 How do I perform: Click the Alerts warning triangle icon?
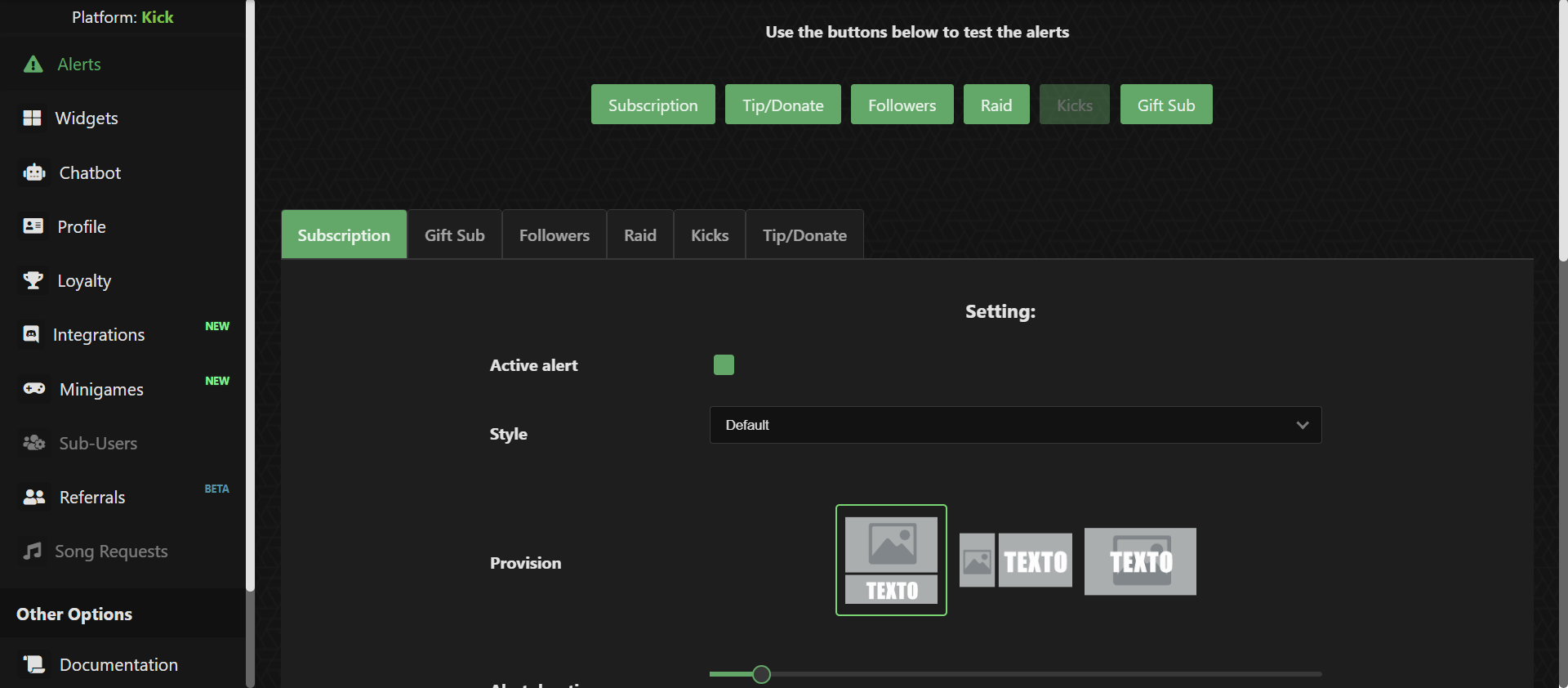[x=33, y=65]
